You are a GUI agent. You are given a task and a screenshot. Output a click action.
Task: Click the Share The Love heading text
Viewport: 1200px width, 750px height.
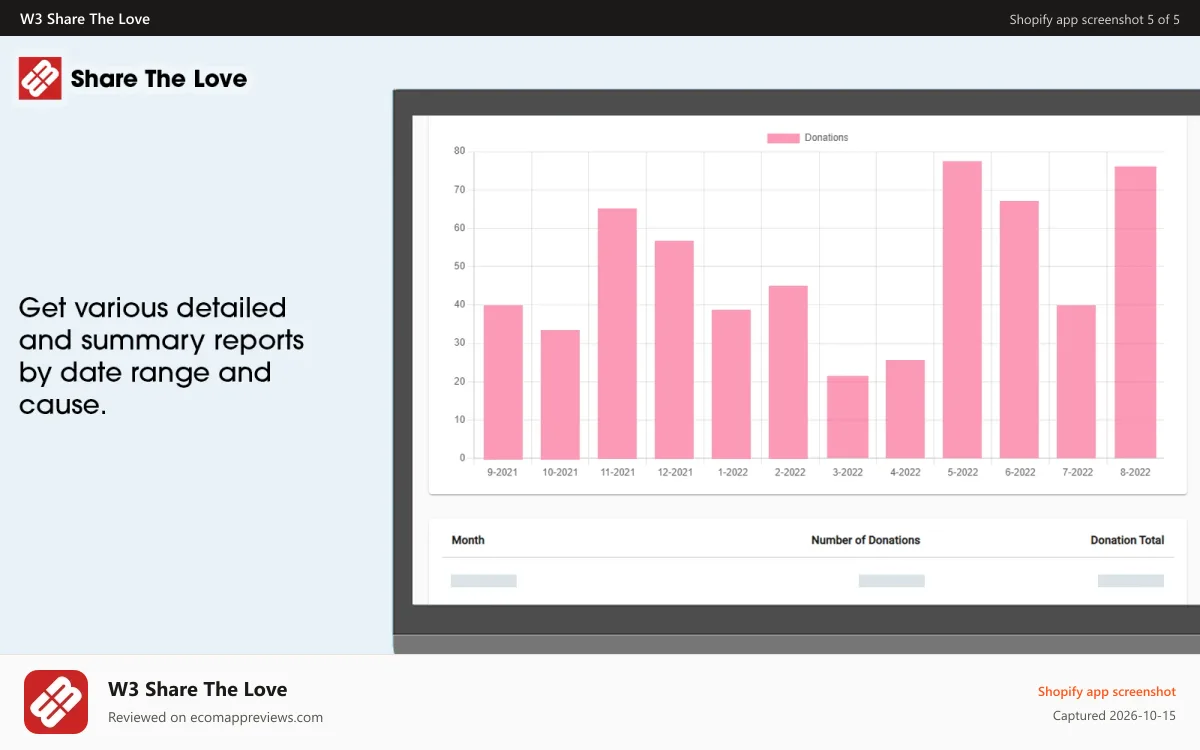point(159,79)
